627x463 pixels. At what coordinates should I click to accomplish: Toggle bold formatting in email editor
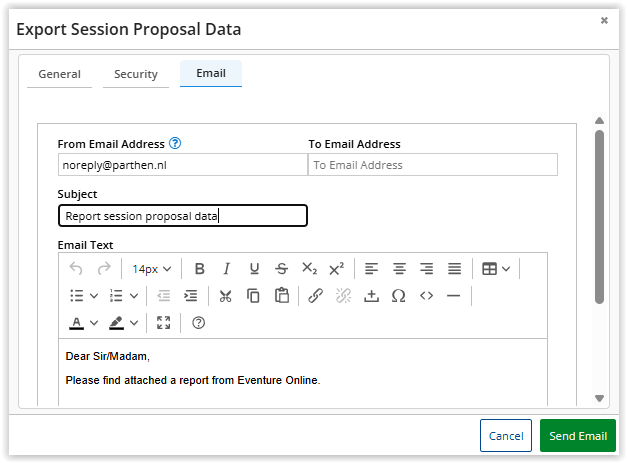[200, 269]
